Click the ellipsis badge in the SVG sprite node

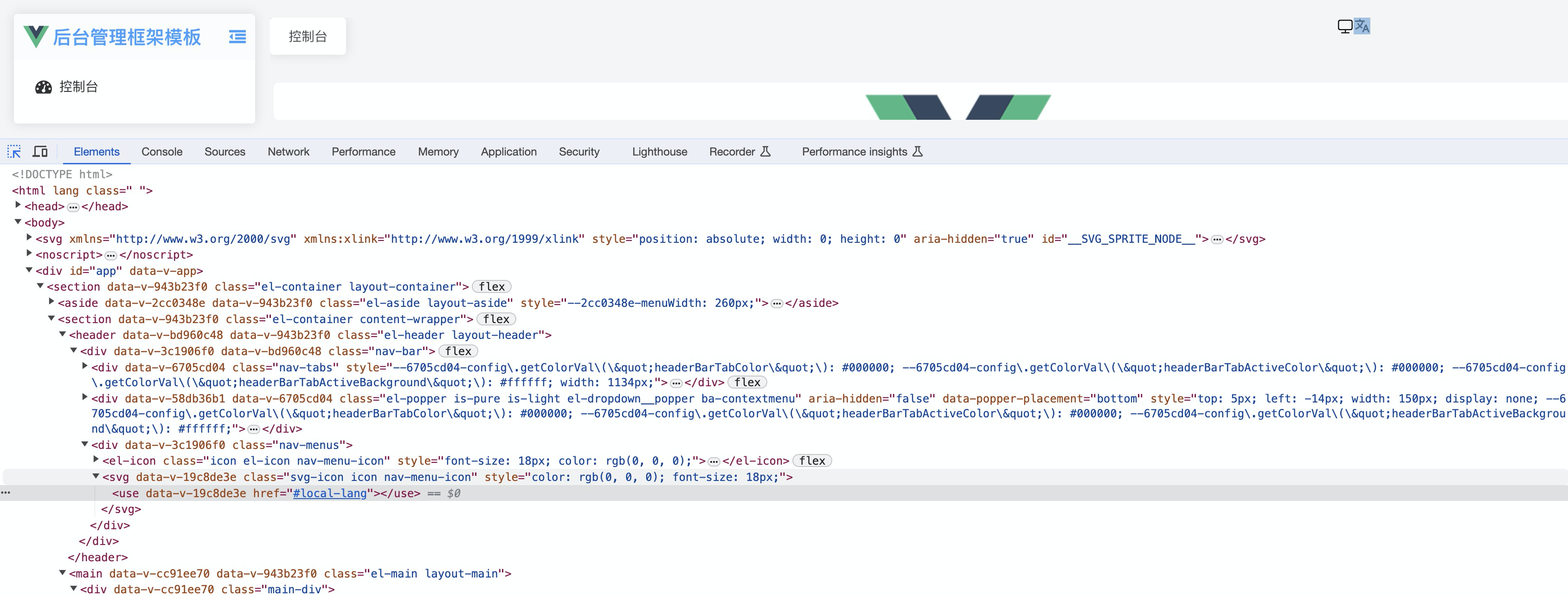click(1217, 240)
